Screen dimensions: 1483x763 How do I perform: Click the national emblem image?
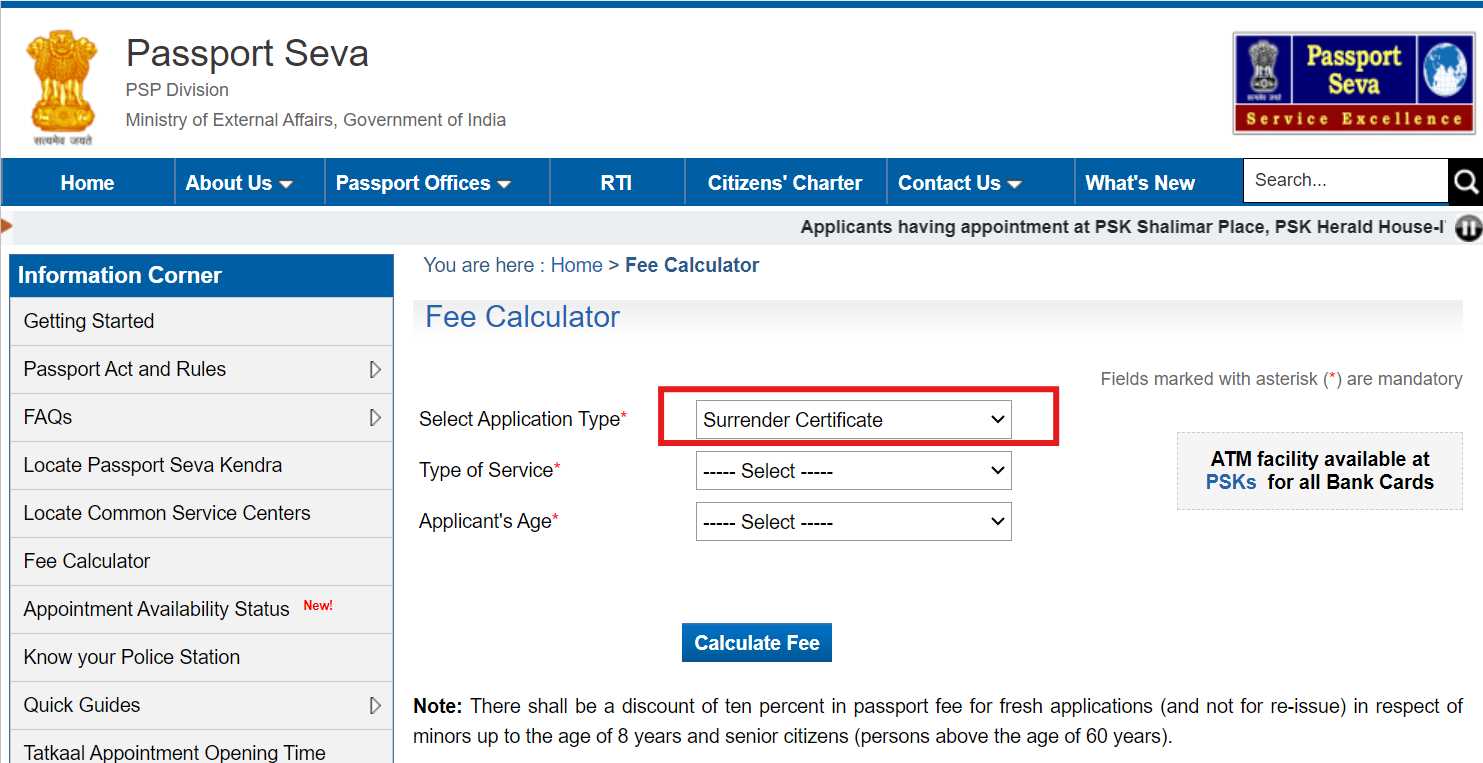tap(62, 87)
